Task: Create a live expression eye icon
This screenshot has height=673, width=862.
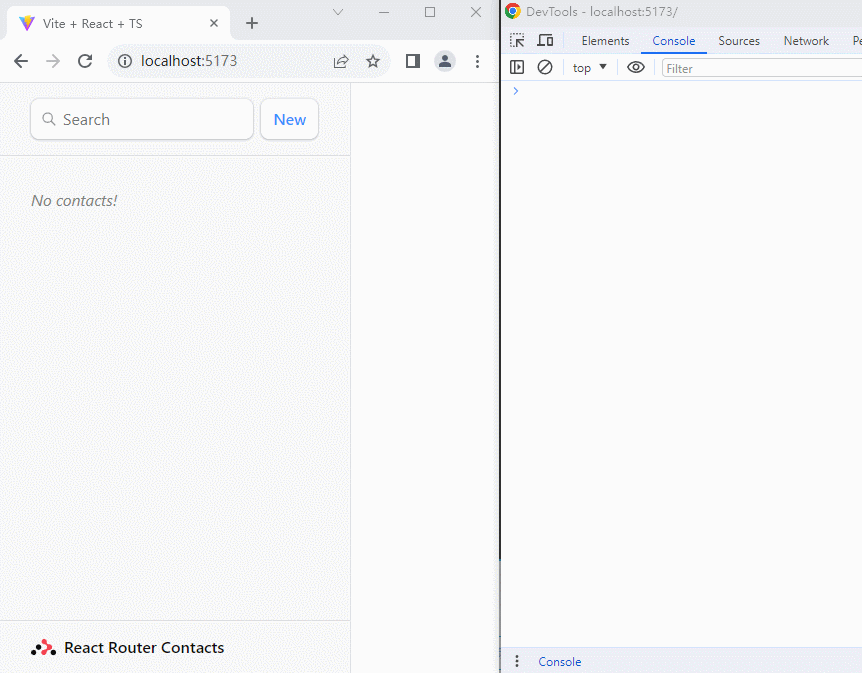Action: [636, 68]
